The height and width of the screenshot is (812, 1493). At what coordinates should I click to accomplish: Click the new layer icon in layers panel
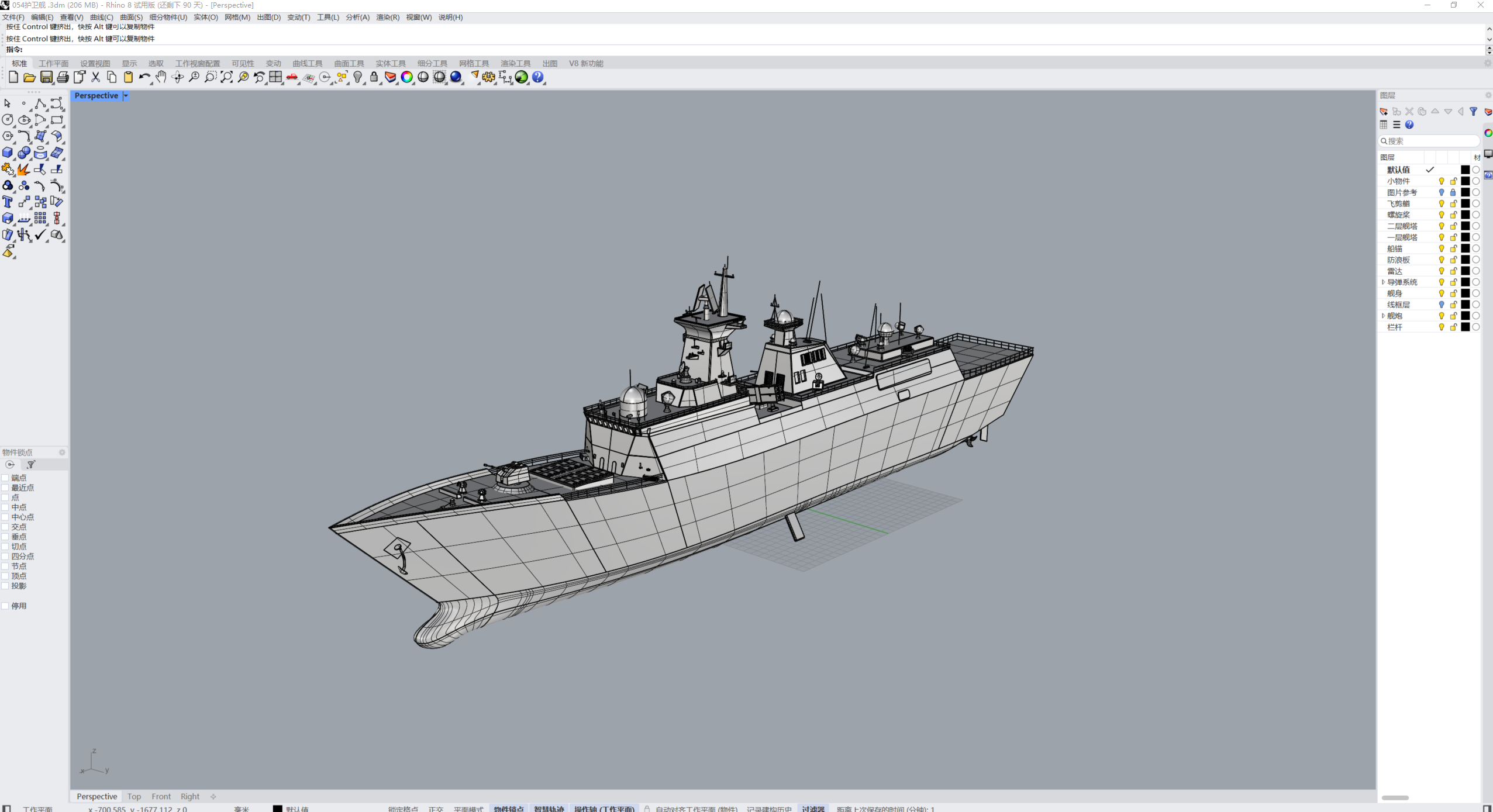point(1384,112)
